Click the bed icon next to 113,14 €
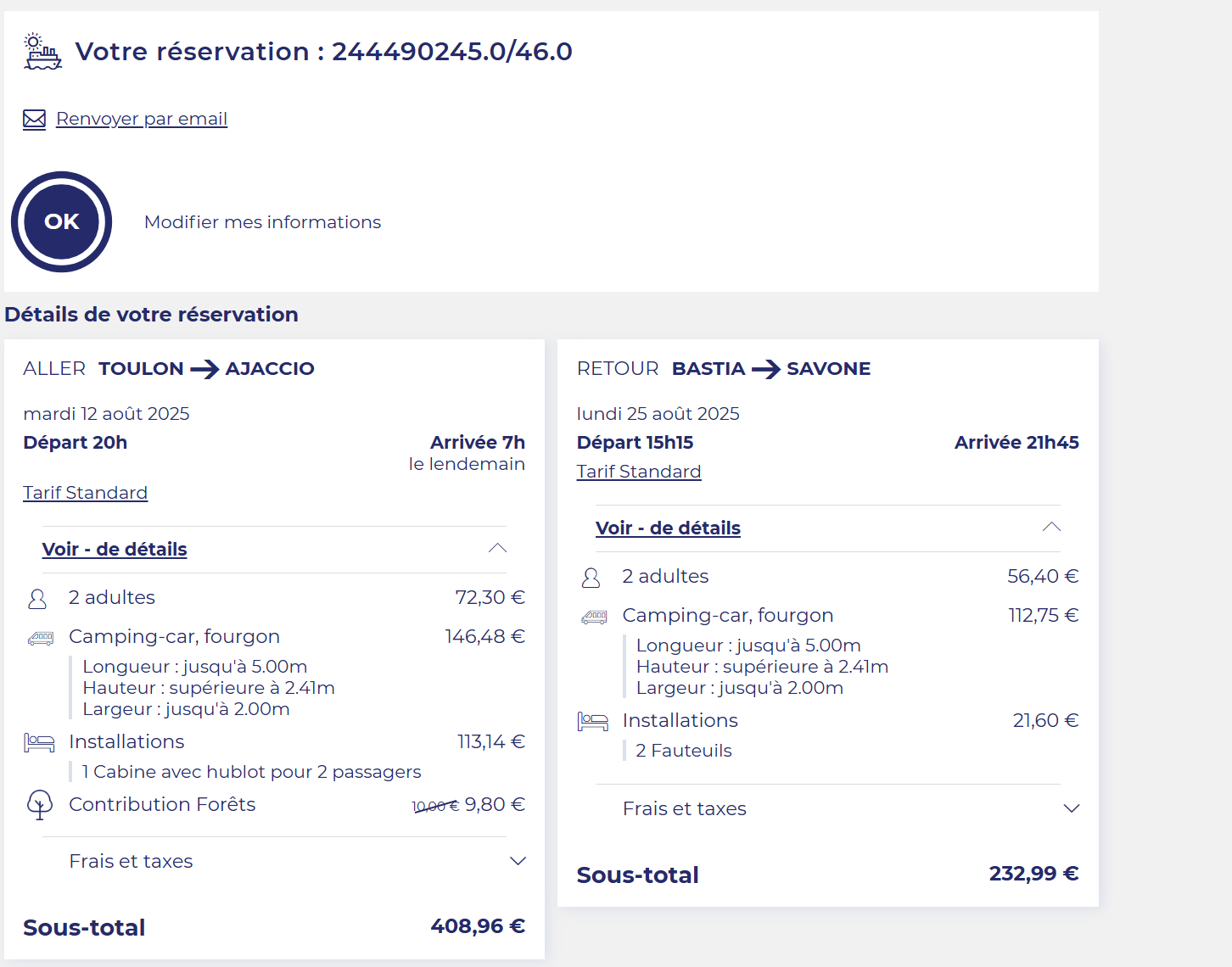This screenshot has height=967, width=1232. (39, 743)
